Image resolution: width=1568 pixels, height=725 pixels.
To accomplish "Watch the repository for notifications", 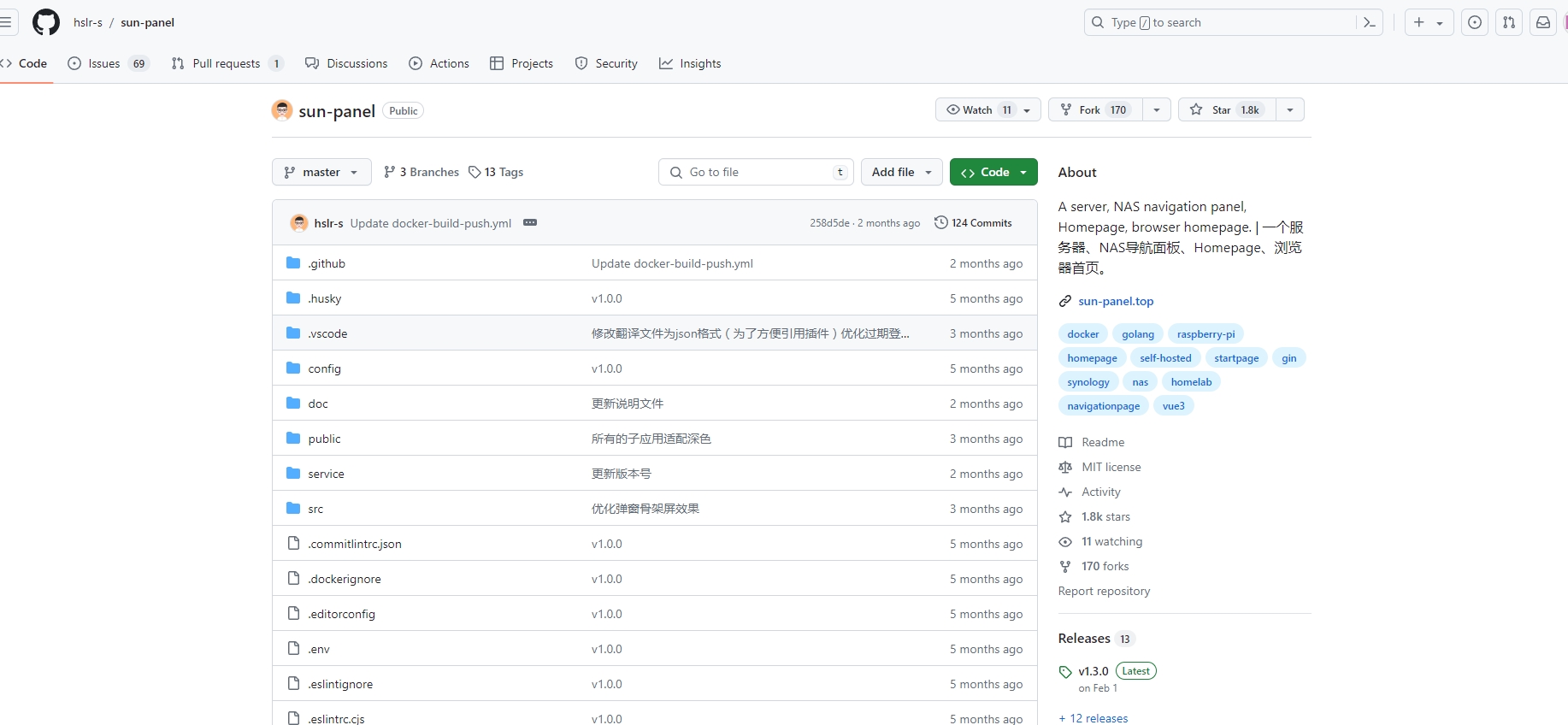I will point(988,109).
